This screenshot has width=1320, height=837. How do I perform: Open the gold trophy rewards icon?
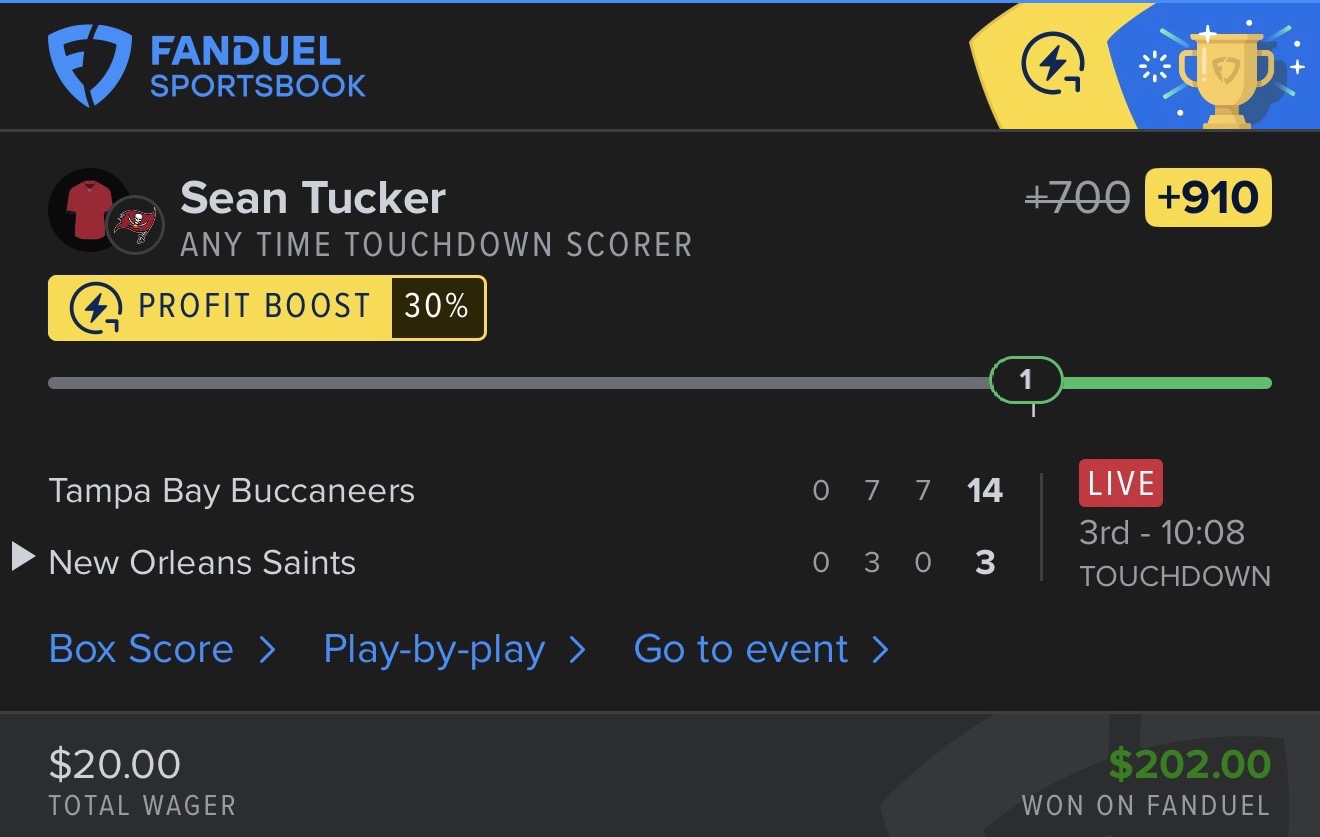(1226, 75)
